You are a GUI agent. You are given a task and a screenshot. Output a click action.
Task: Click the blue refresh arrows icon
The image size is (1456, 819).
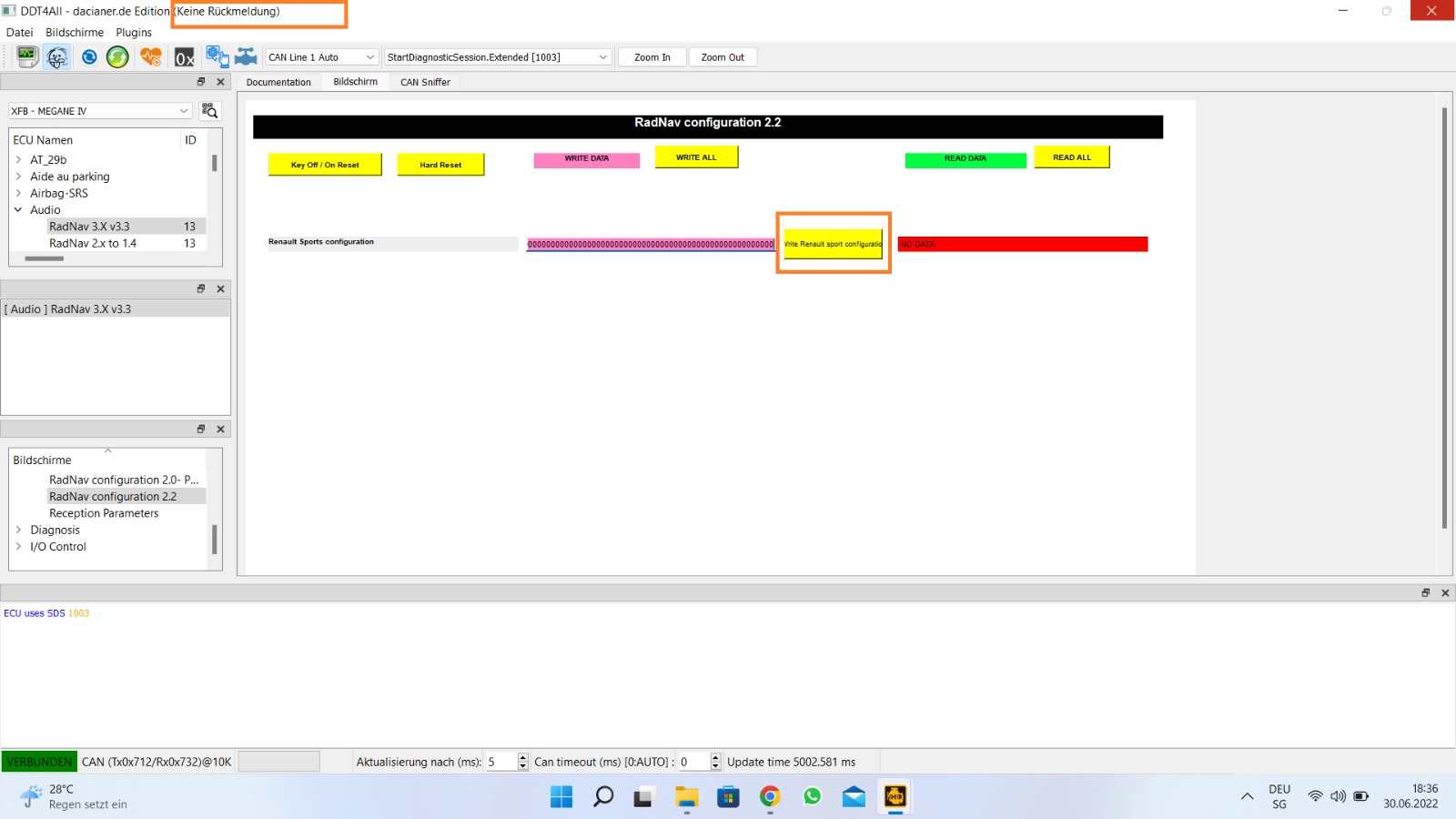pos(89,57)
